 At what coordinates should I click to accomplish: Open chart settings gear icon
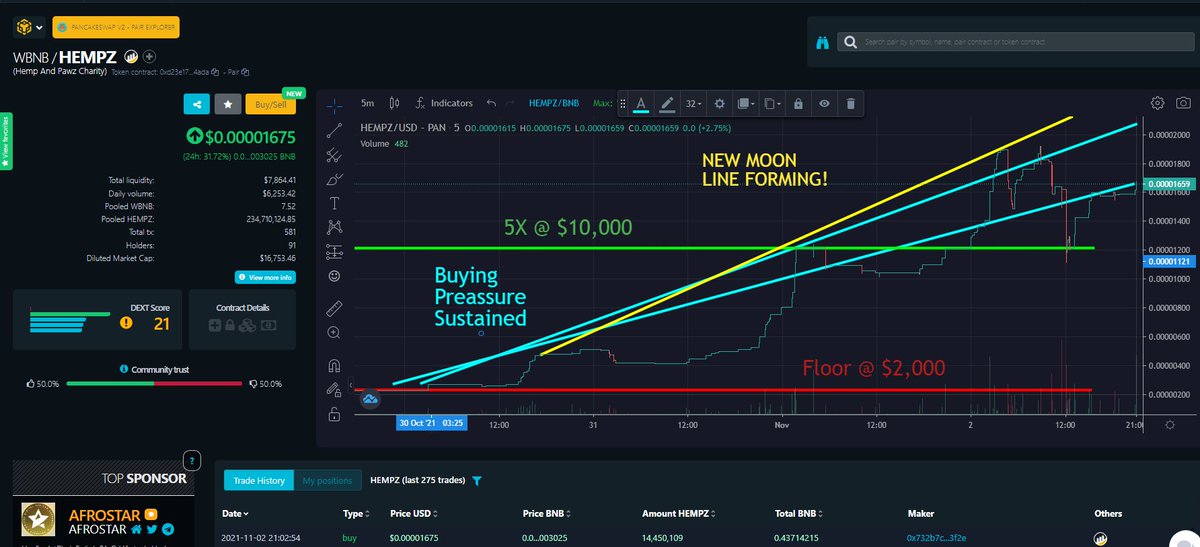1158,103
